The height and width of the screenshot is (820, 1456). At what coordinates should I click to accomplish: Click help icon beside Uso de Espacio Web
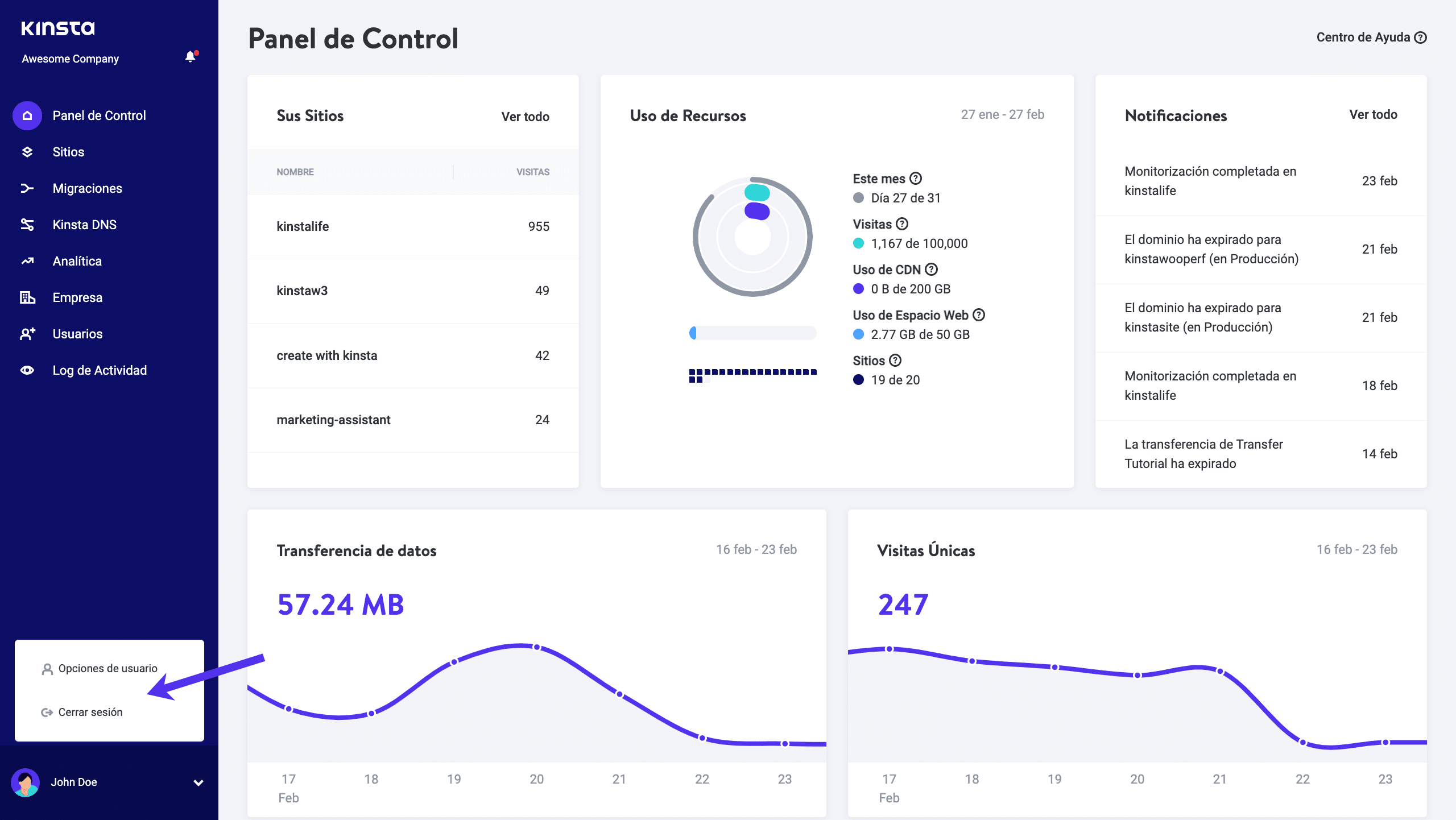point(979,315)
